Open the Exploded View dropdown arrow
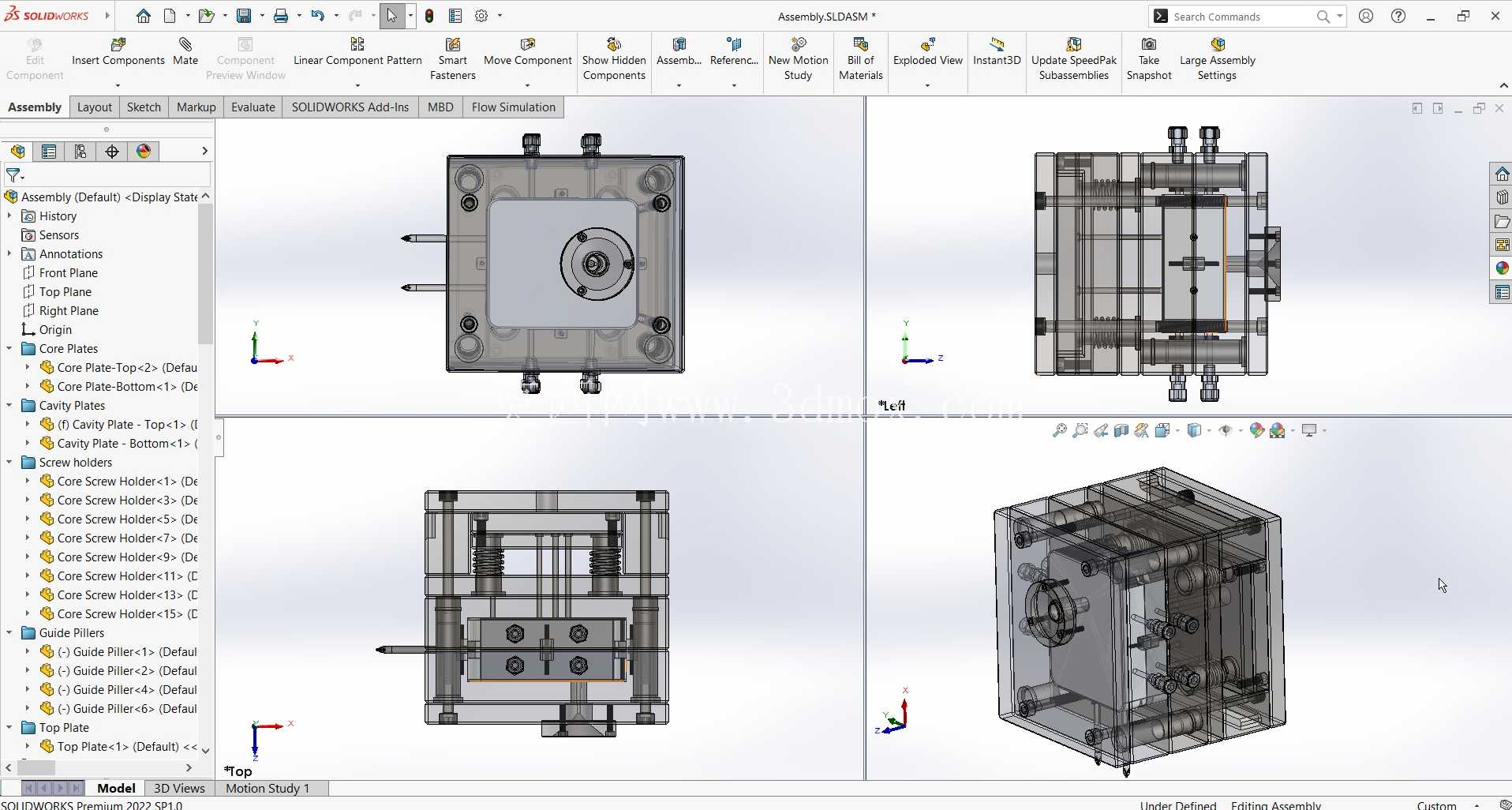Image resolution: width=1512 pixels, height=810 pixels. [x=927, y=85]
